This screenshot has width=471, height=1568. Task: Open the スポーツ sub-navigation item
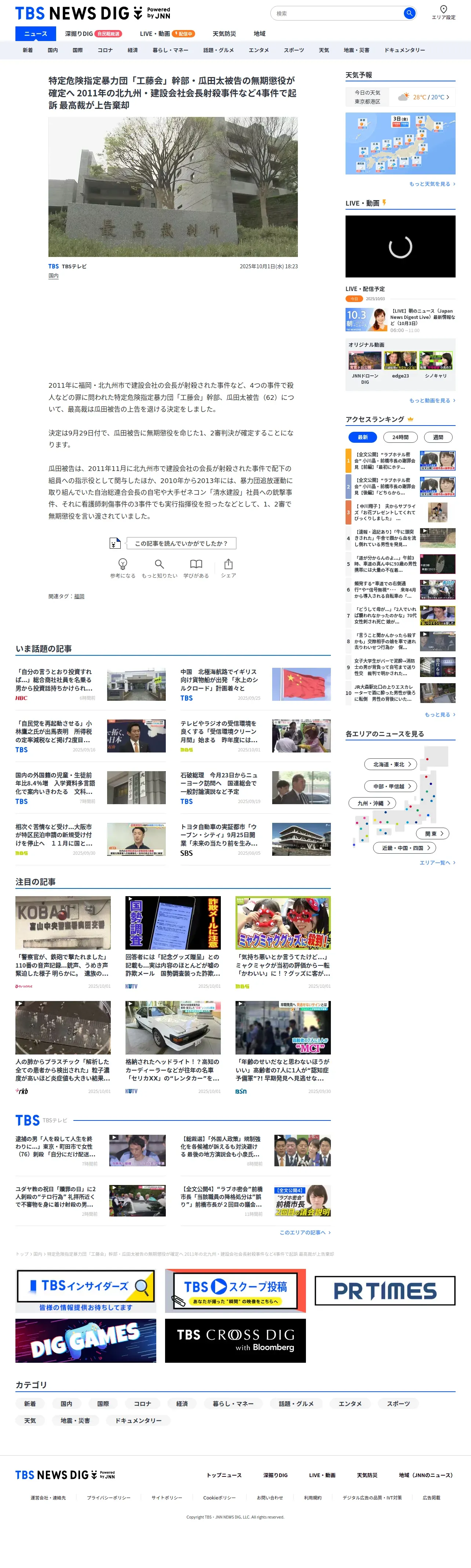[x=294, y=50]
